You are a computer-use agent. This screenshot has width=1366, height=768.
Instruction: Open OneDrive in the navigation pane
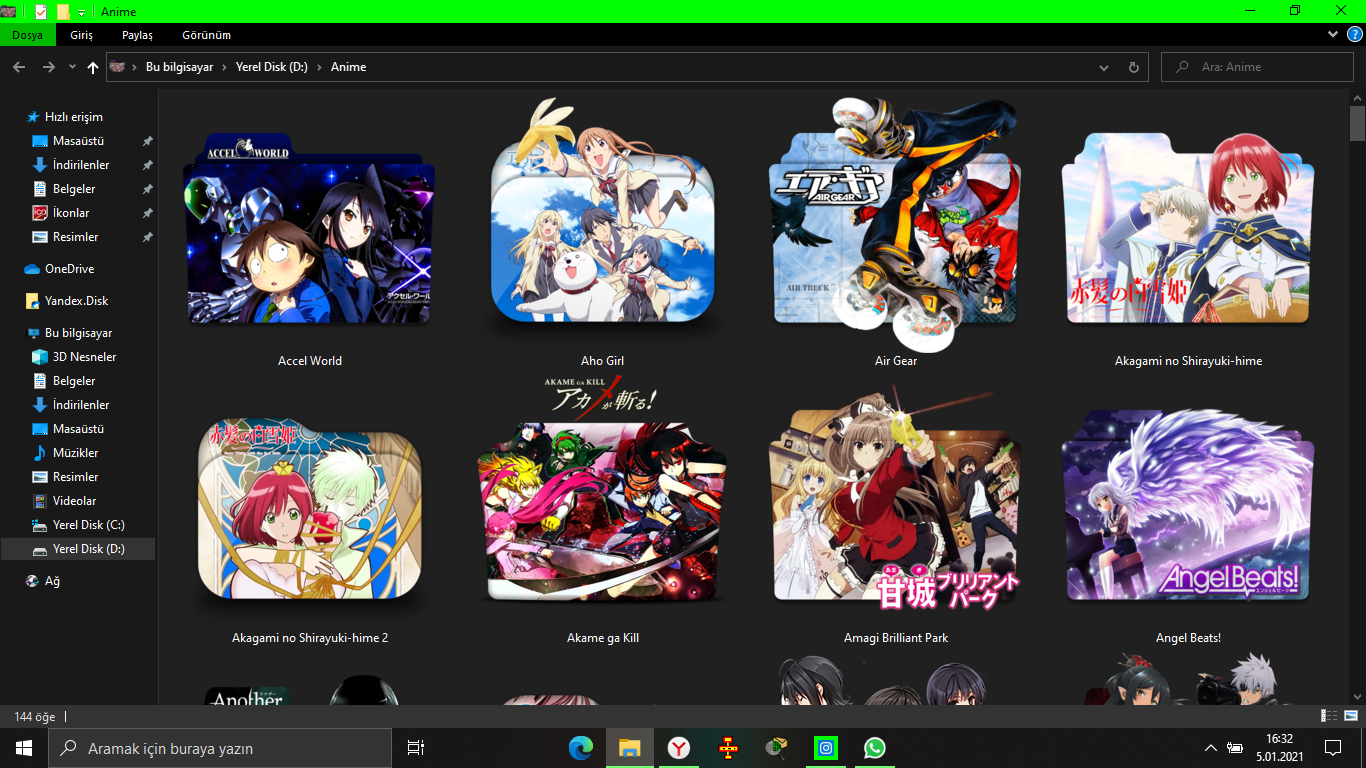tap(69, 269)
